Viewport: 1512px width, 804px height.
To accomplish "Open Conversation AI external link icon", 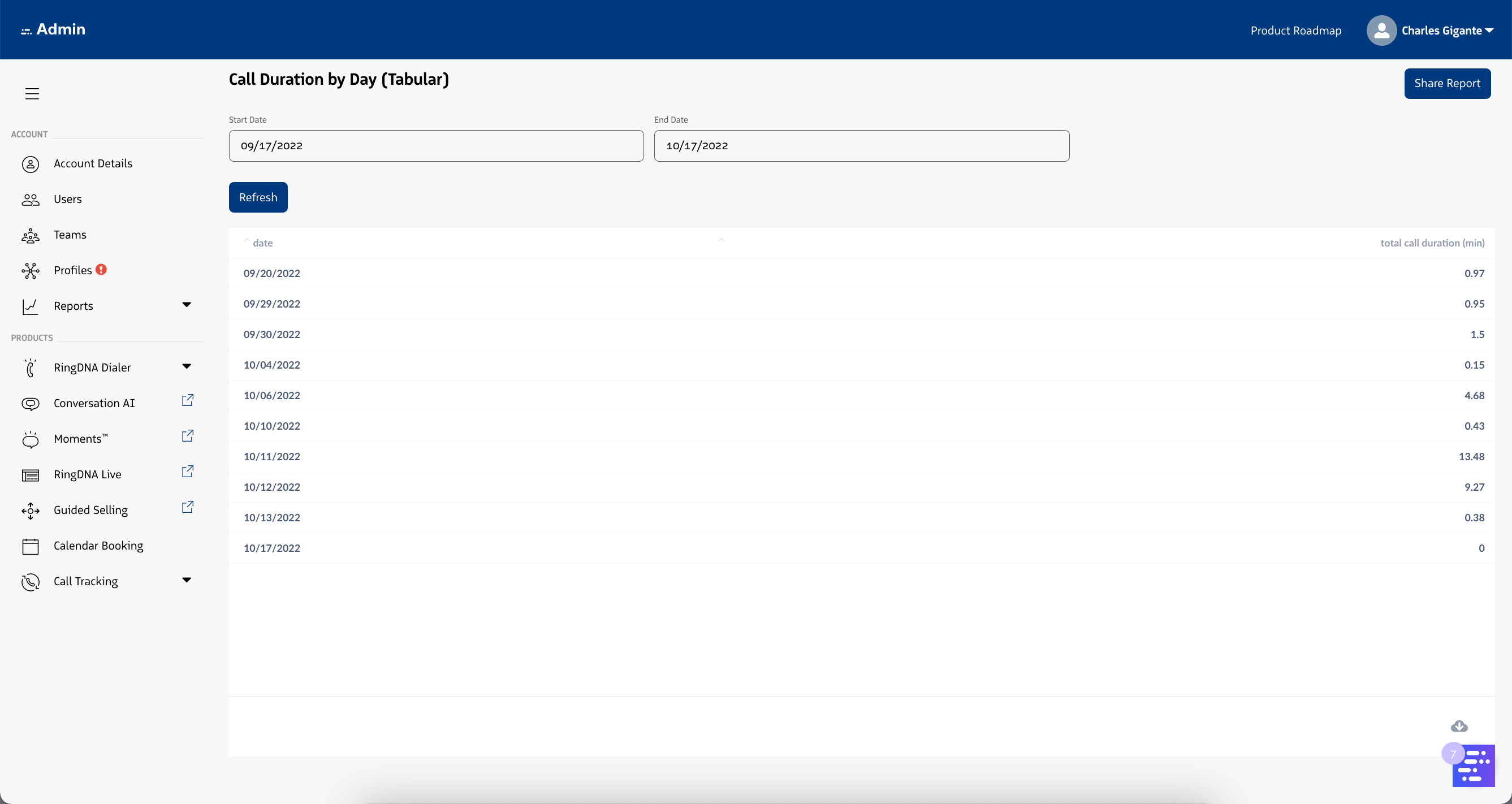I will pyautogui.click(x=187, y=400).
